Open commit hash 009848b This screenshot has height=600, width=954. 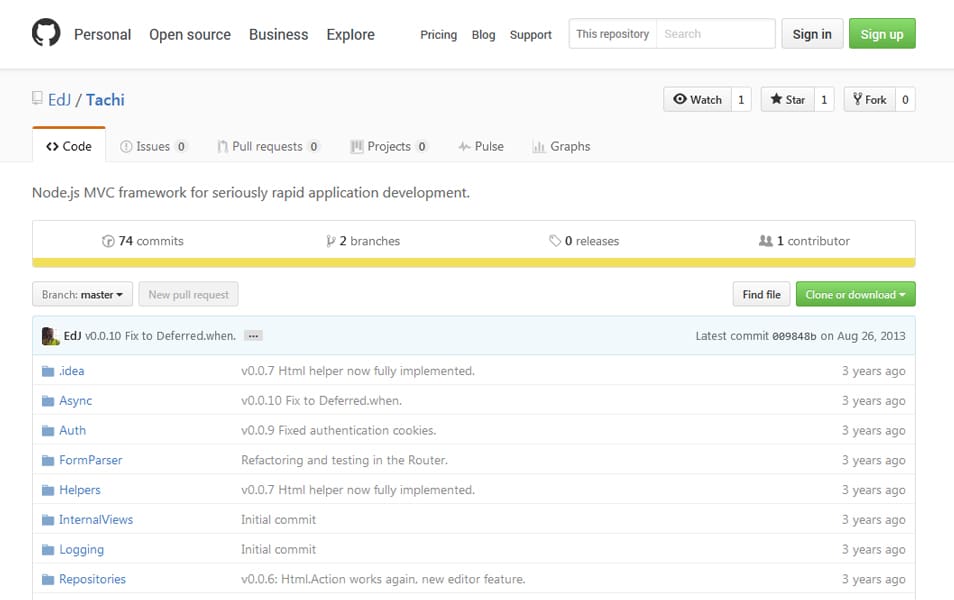click(794, 336)
